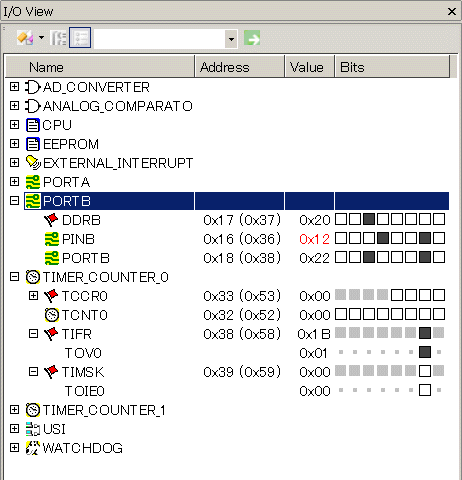Expand the ANALOG_COMPARATO node

(14, 106)
